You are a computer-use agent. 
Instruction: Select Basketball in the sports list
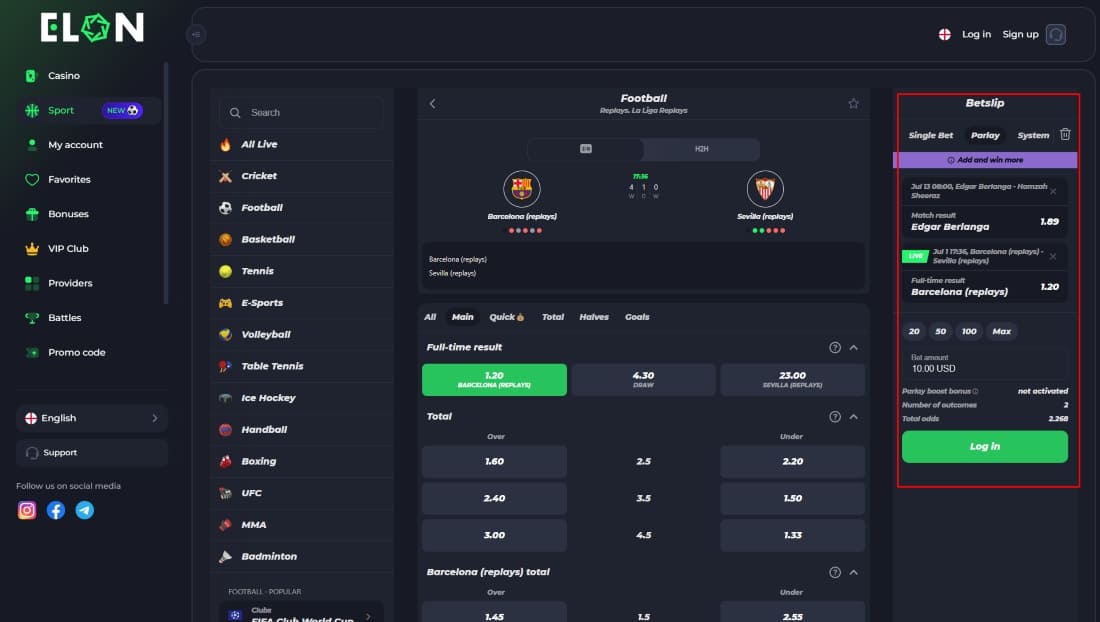point(302,239)
